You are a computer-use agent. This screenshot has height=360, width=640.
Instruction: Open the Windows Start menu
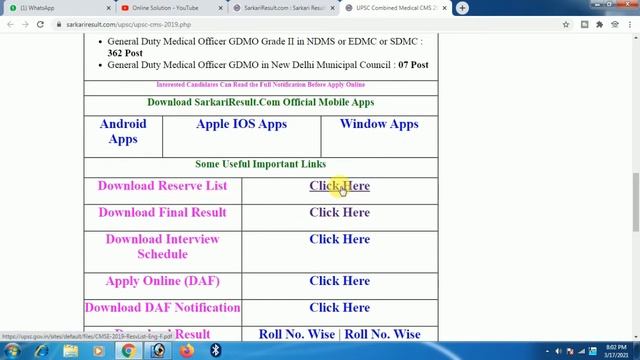(12, 351)
